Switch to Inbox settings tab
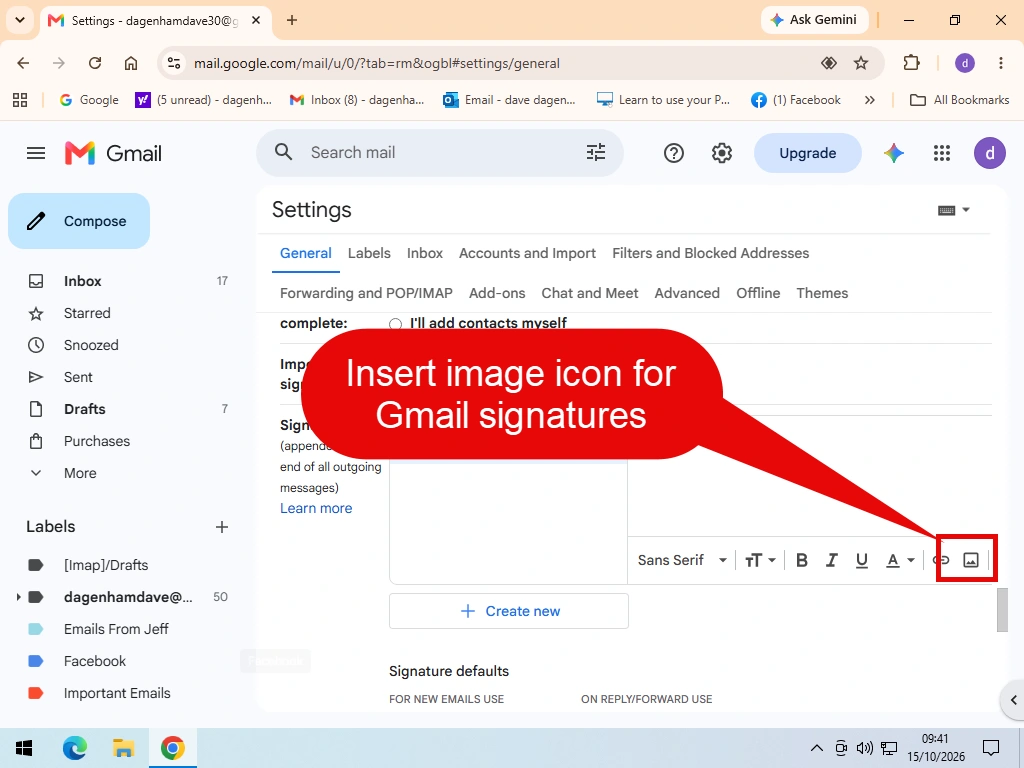 (424, 253)
